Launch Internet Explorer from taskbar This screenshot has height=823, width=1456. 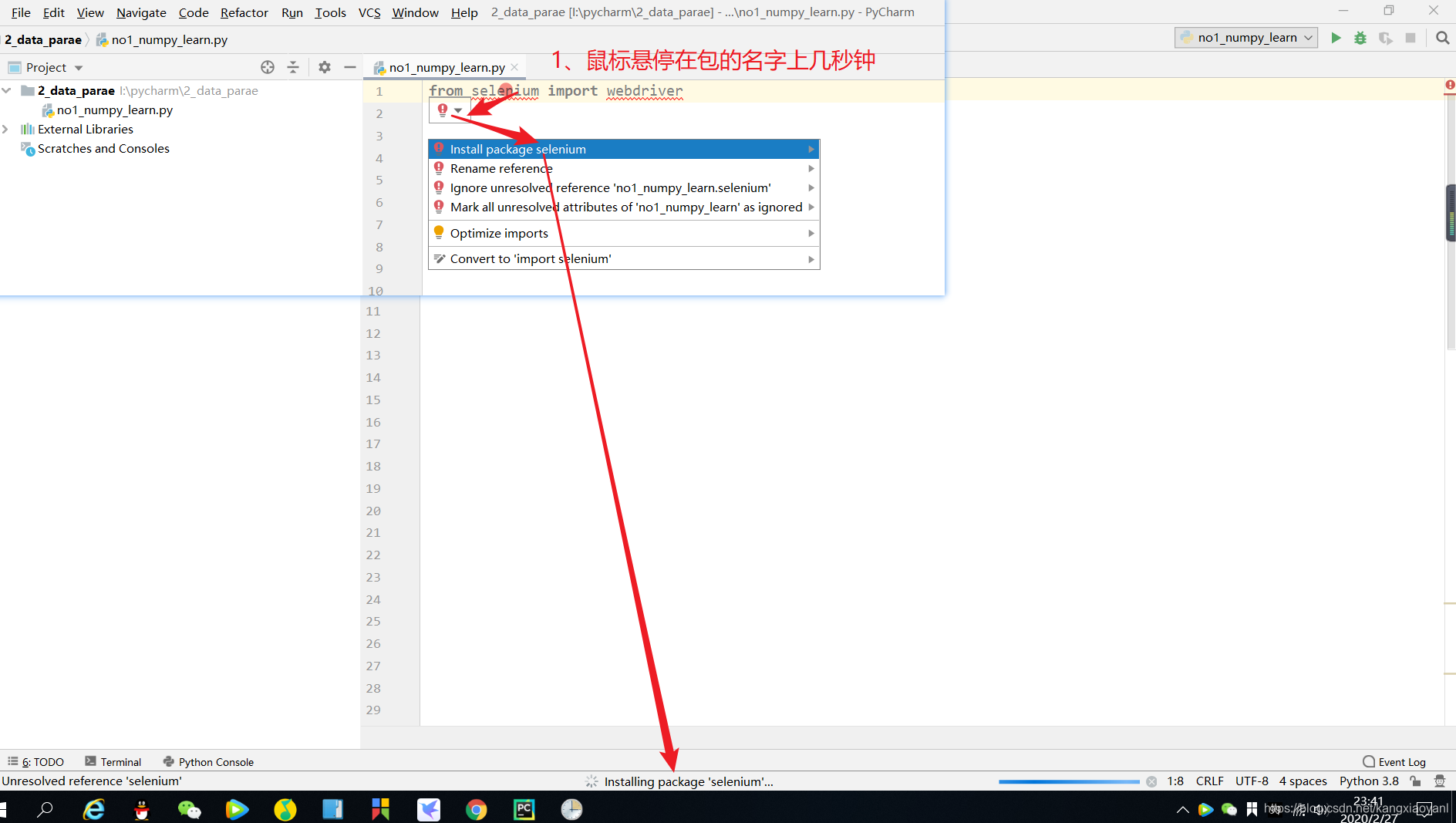[94, 809]
